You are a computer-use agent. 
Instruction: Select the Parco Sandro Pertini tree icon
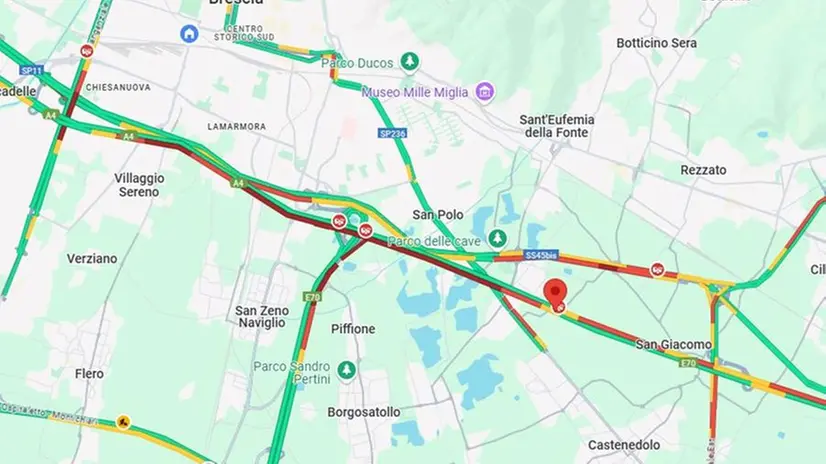pyautogui.click(x=346, y=369)
